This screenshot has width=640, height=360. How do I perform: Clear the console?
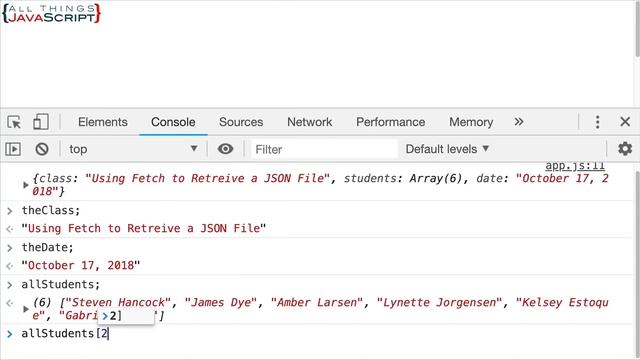tap(42, 149)
